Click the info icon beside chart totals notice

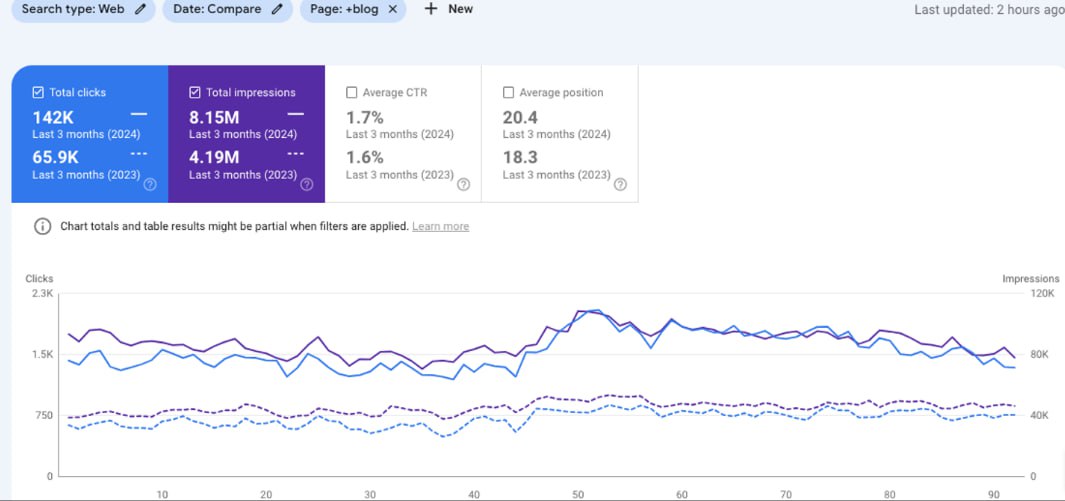[x=42, y=226]
